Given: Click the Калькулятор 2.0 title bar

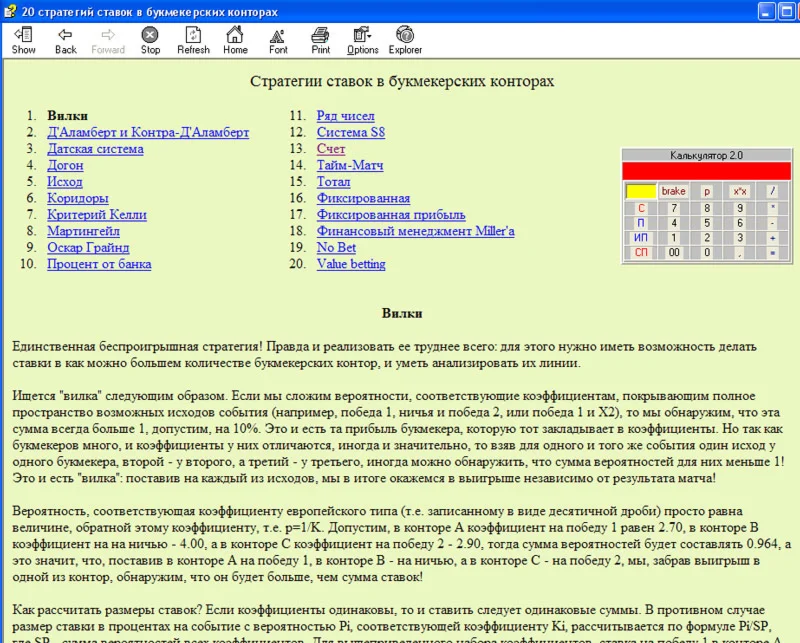Looking at the screenshot, I should (x=707, y=155).
